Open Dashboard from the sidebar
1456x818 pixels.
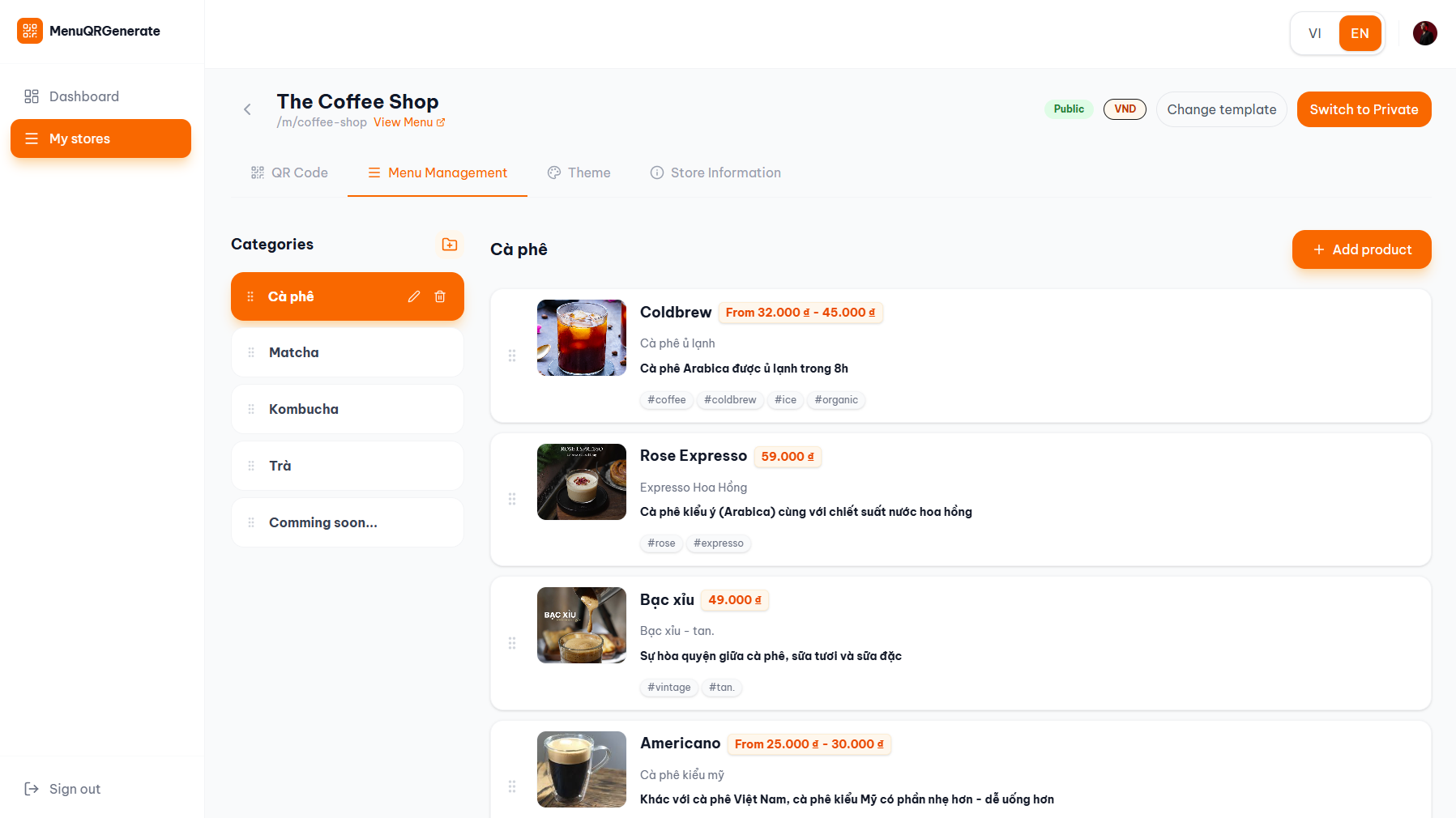coord(100,96)
